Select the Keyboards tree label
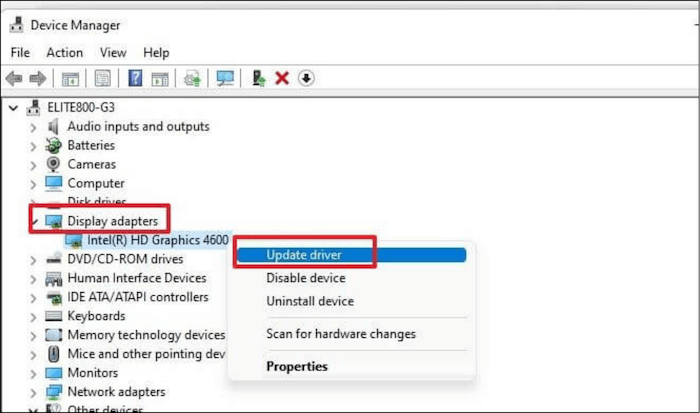Screen dimensions: 700x413 96,316
